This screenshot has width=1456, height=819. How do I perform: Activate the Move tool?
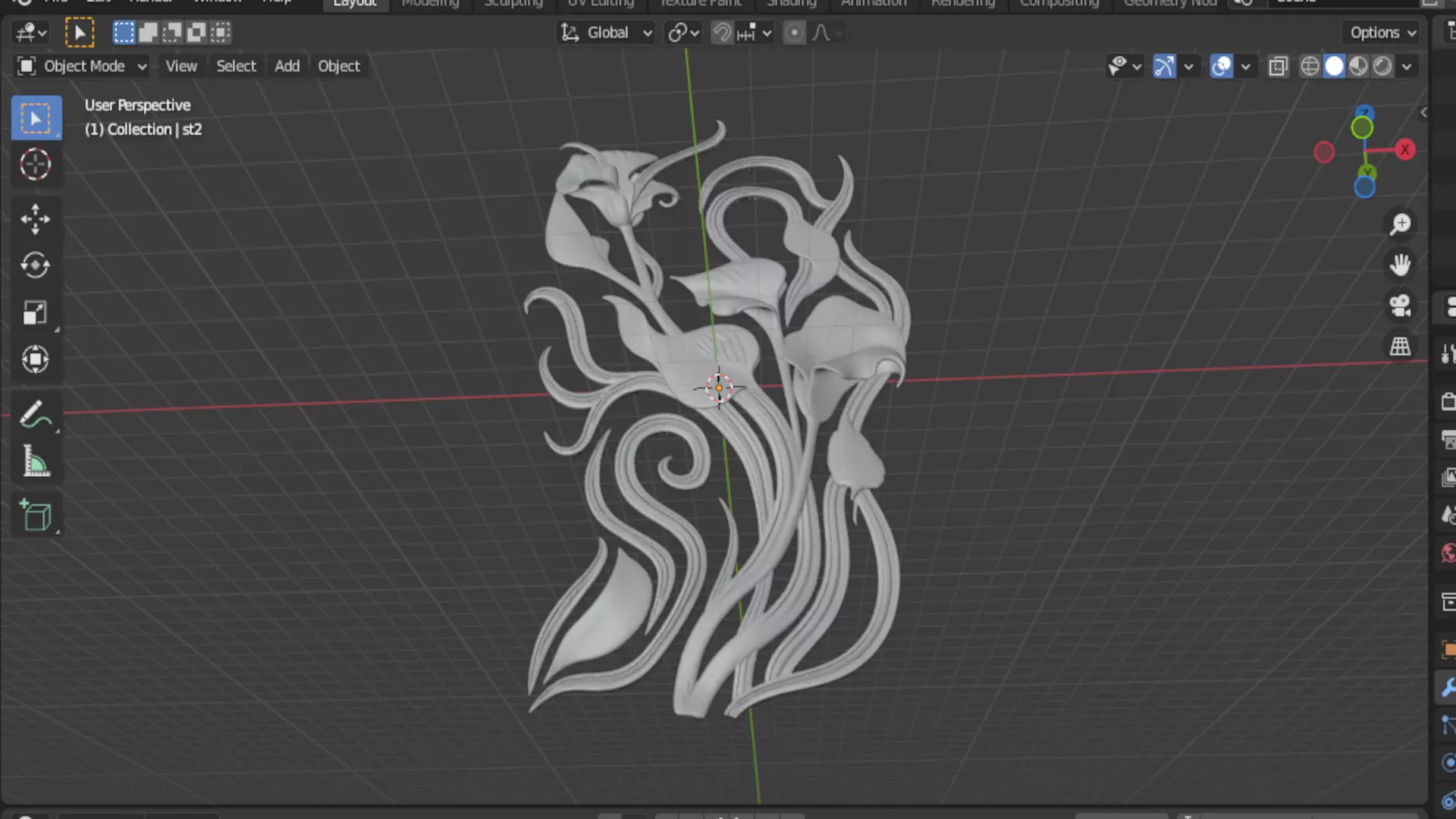coord(35,219)
